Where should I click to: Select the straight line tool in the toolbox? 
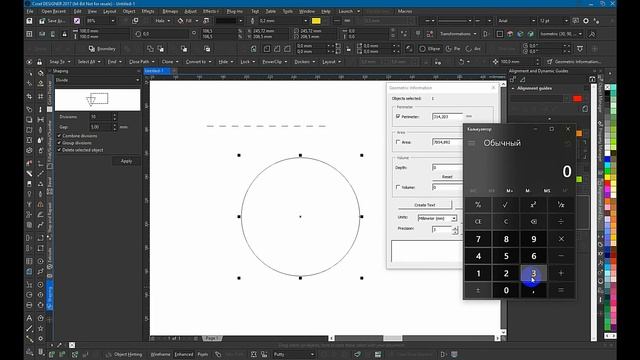(29, 328)
